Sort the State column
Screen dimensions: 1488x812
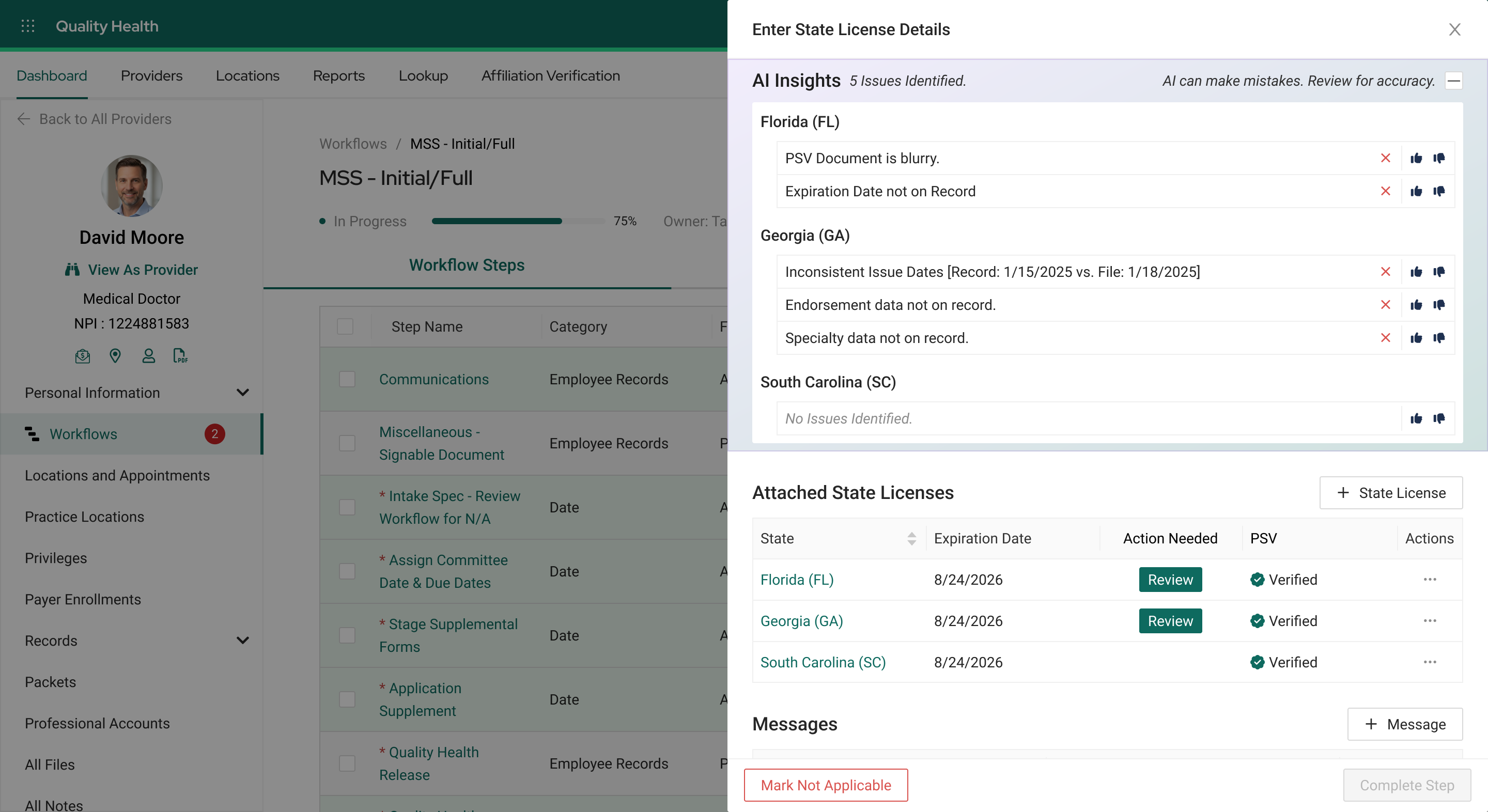click(911, 538)
